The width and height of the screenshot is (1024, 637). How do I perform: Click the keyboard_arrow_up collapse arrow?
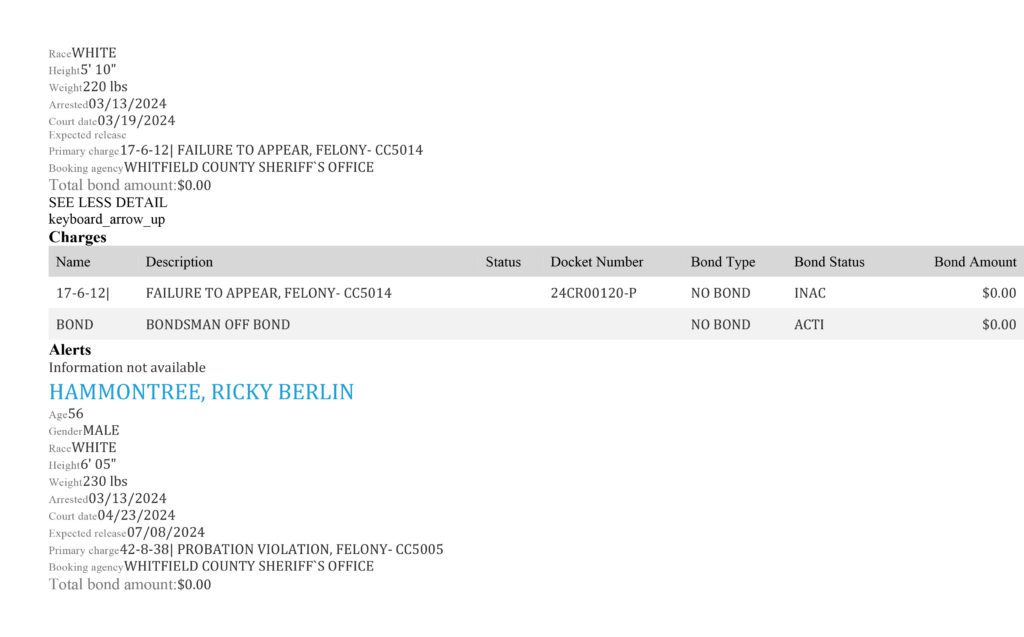(106, 220)
